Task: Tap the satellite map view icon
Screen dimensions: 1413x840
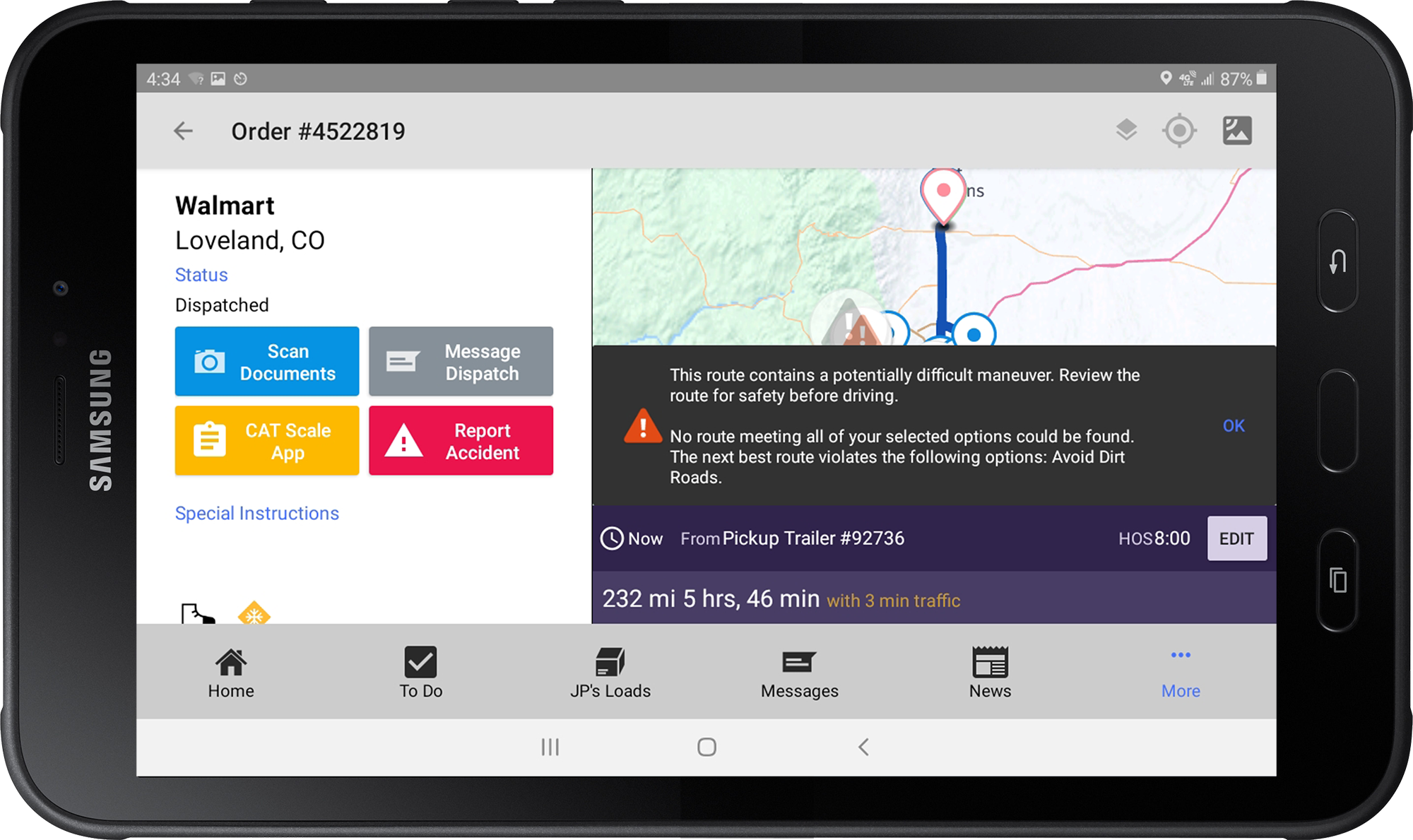Action: pos(1237,130)
